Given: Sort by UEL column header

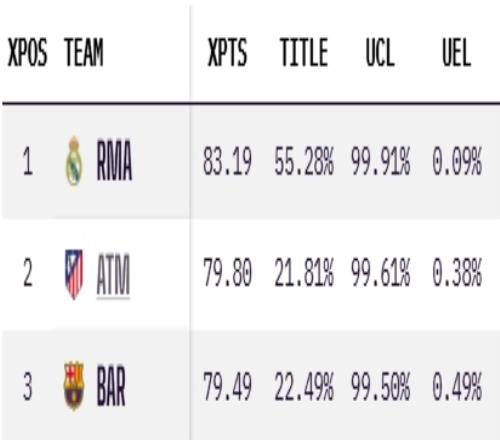Looking at the screenshot, I should coord(456,52).
